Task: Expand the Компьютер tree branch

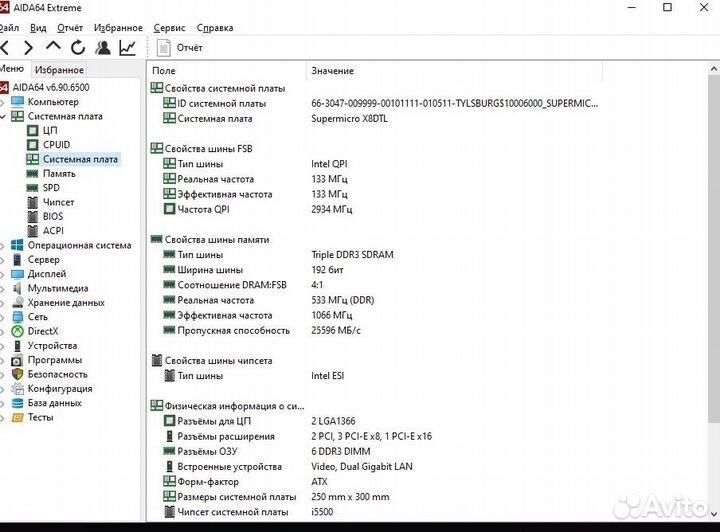Action: click(2, 102)
